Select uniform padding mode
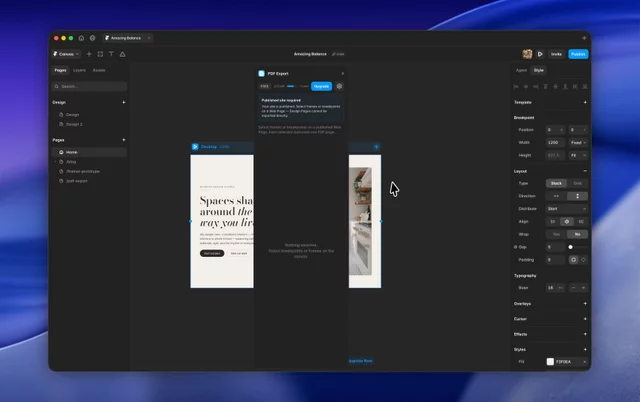Screen dimensions: 640x402 573,260
